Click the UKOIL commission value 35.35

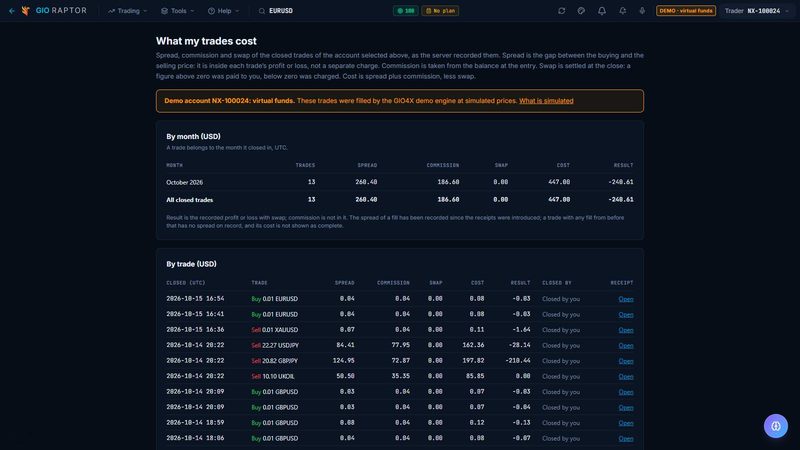(x=401, y=377)
